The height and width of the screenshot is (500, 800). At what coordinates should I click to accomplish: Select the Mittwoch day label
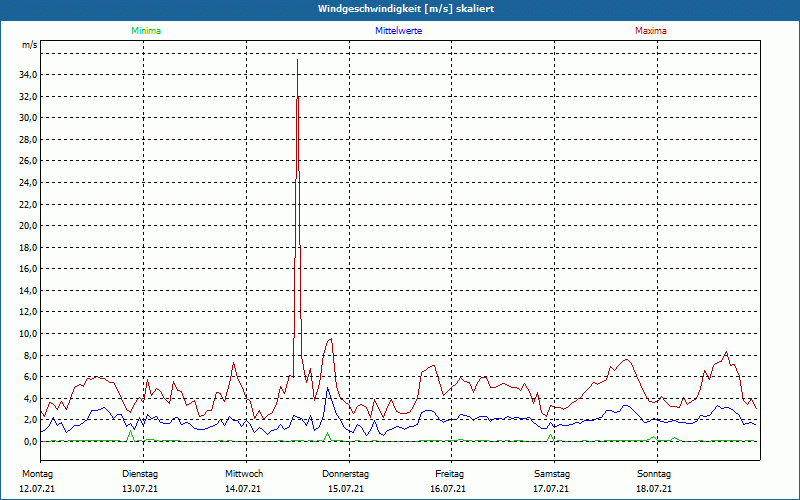(x=244, y=473)
